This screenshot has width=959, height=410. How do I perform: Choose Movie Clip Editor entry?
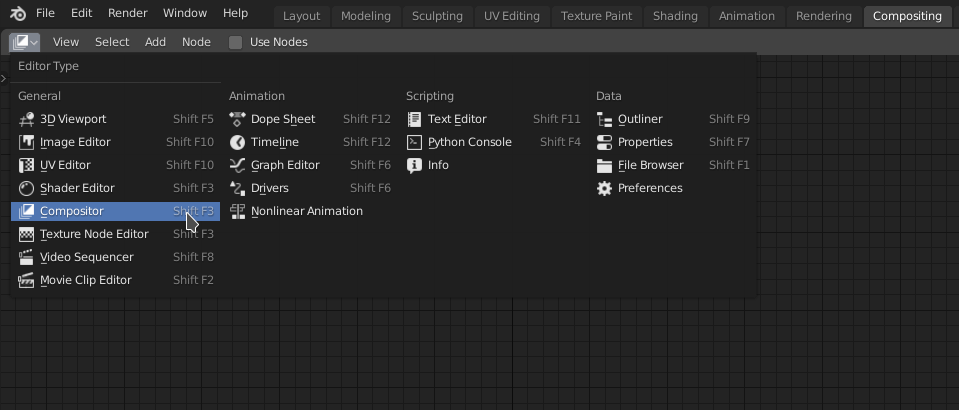(116, 280)
